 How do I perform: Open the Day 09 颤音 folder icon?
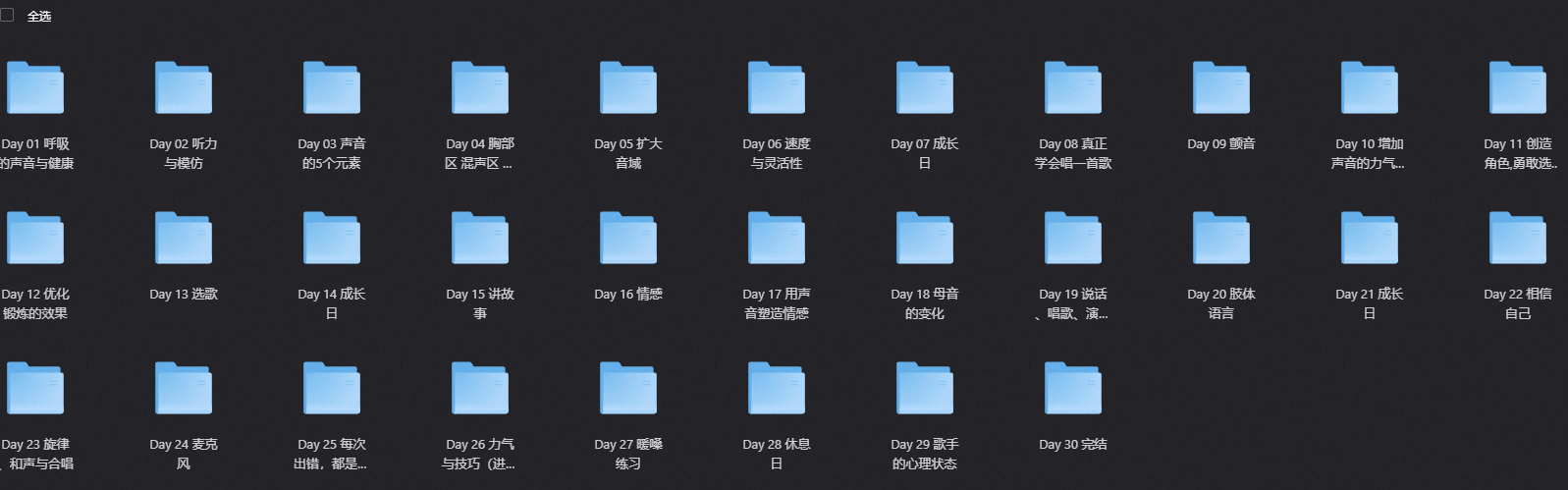point(1221,87)
